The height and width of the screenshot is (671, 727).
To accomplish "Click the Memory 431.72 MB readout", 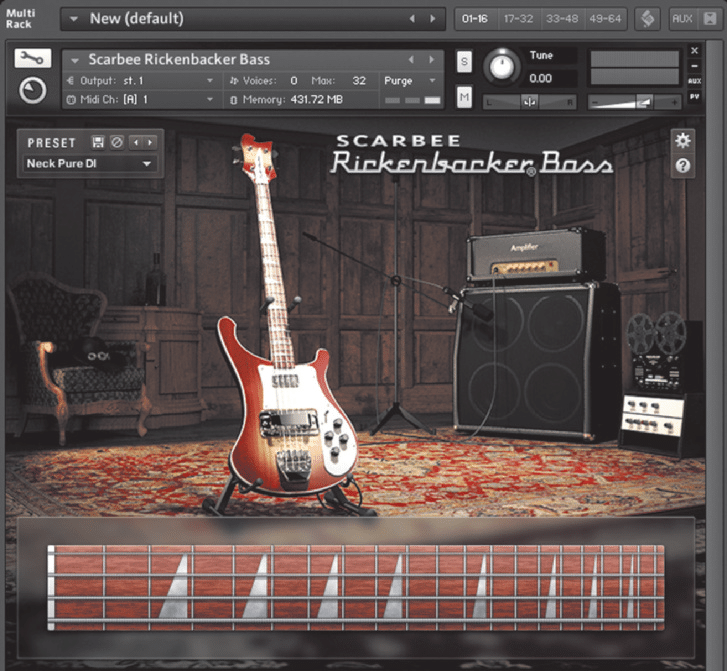I will (x=316, y=100).
